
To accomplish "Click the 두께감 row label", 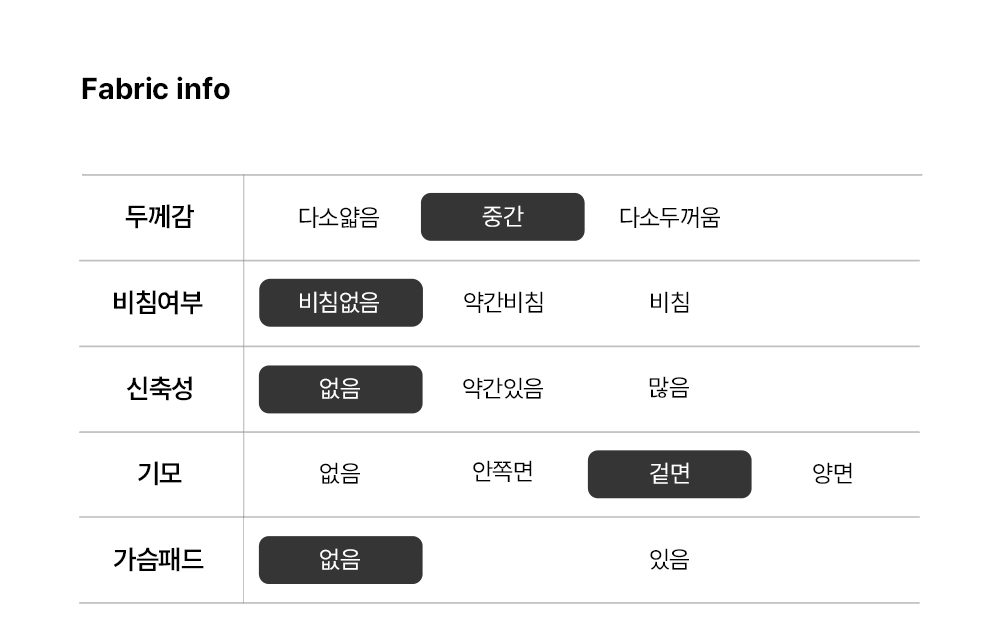I will 160,217.
